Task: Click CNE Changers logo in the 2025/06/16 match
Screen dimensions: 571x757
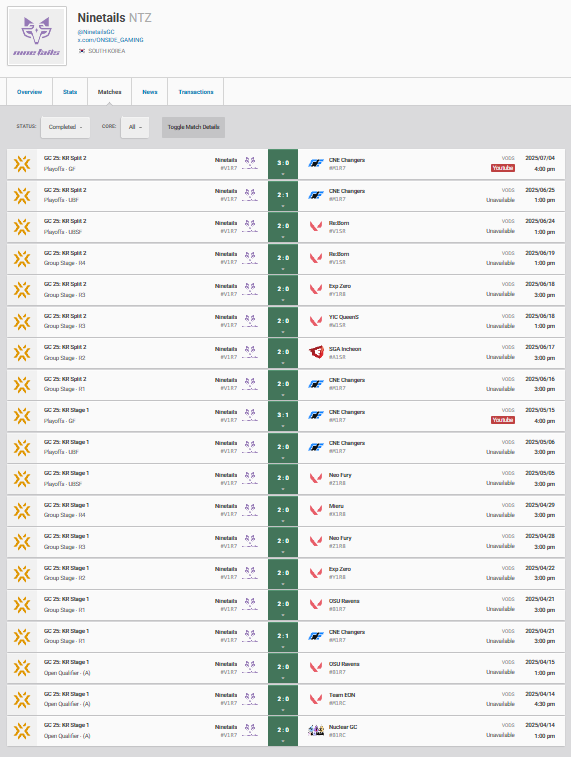Action: [x=316, y=384]
